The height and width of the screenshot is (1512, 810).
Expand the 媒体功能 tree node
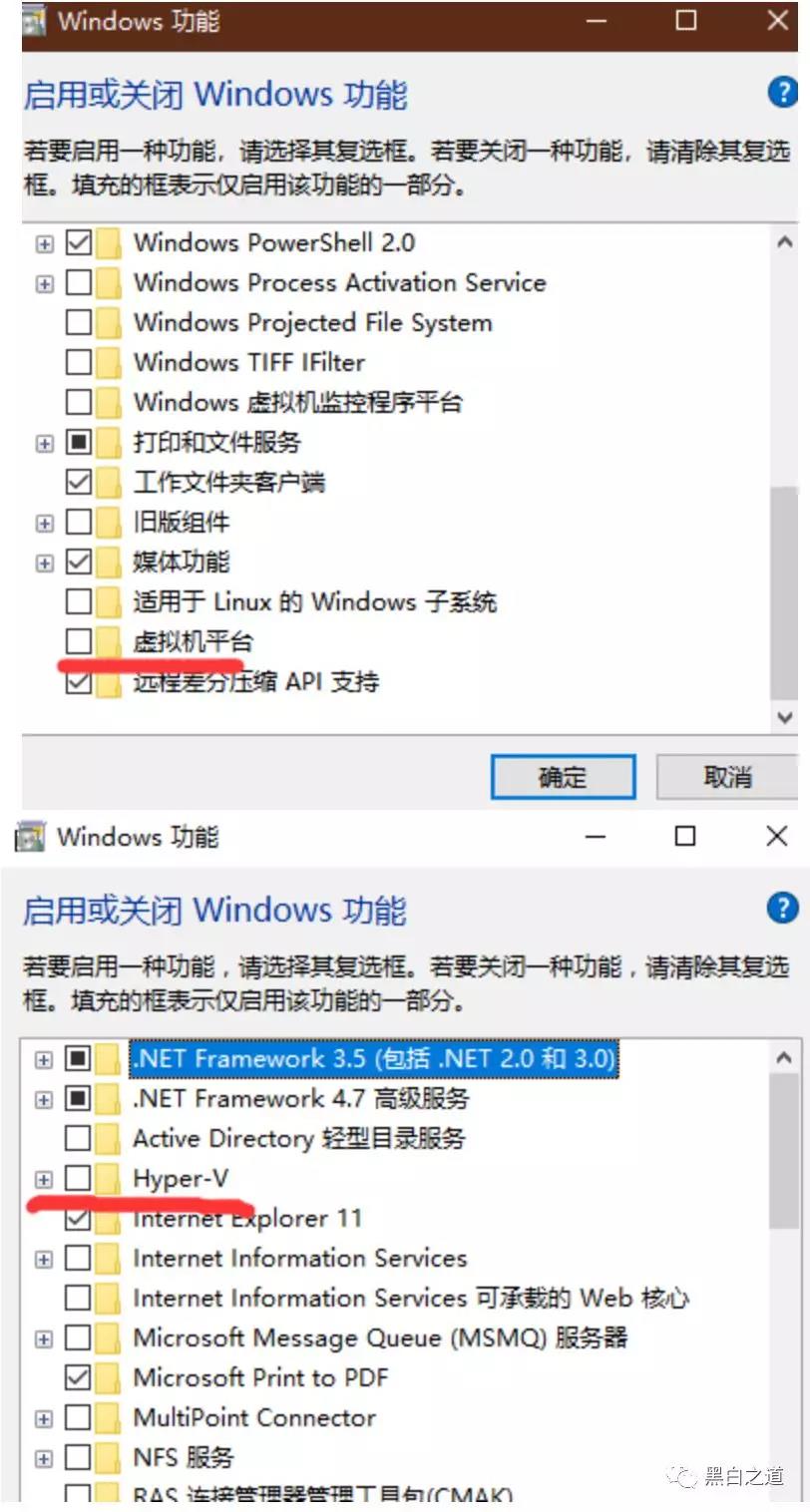coord(43,563)
